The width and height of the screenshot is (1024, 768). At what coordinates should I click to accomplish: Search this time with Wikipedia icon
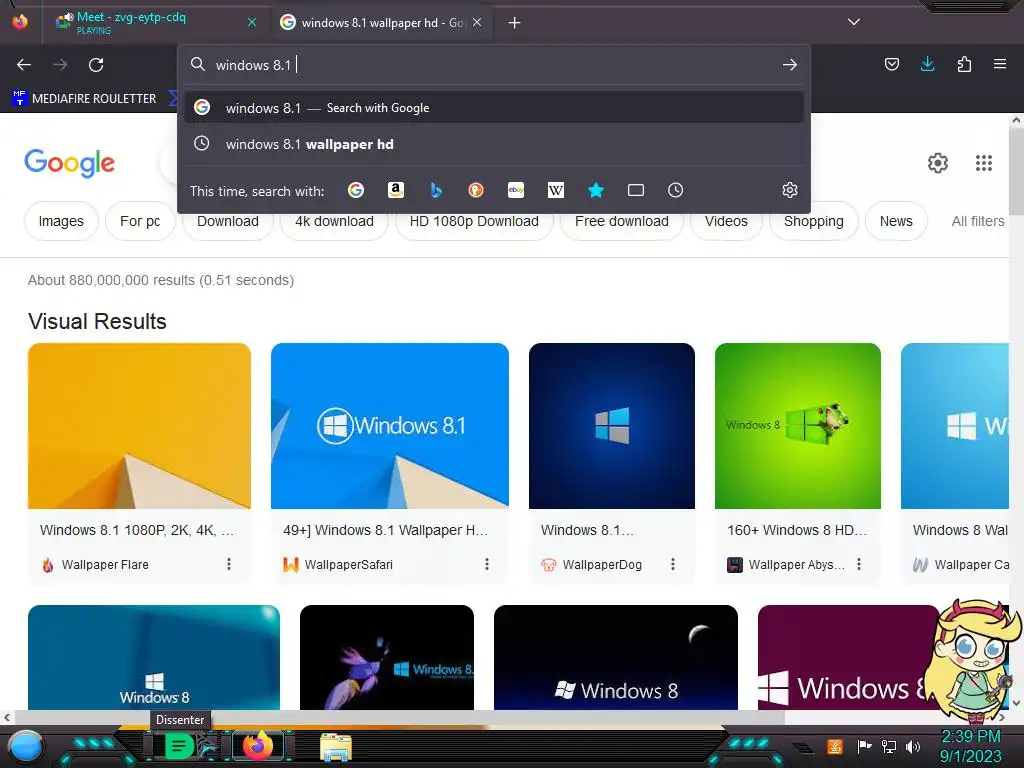(556, 190)
